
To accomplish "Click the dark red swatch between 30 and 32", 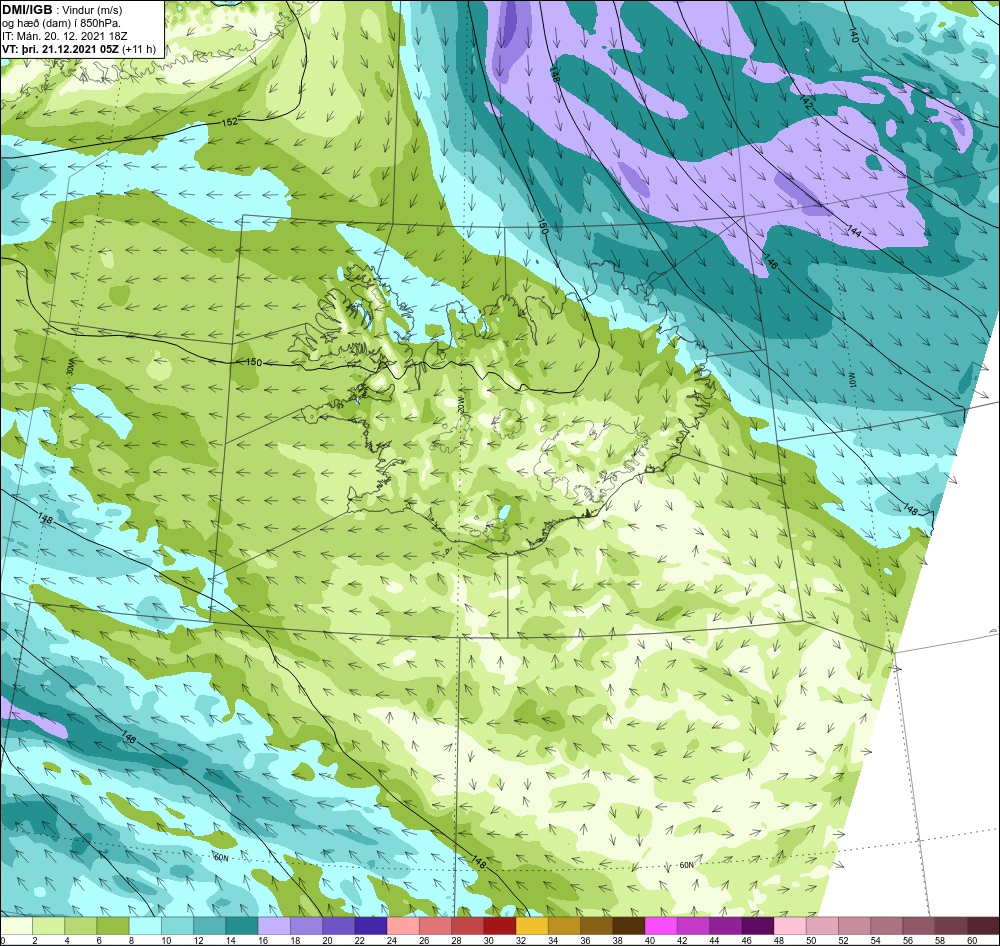I will [x=499, y=926].
